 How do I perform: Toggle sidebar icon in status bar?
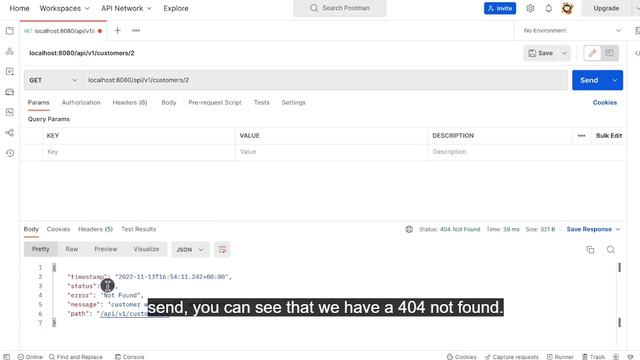[7, 357]
